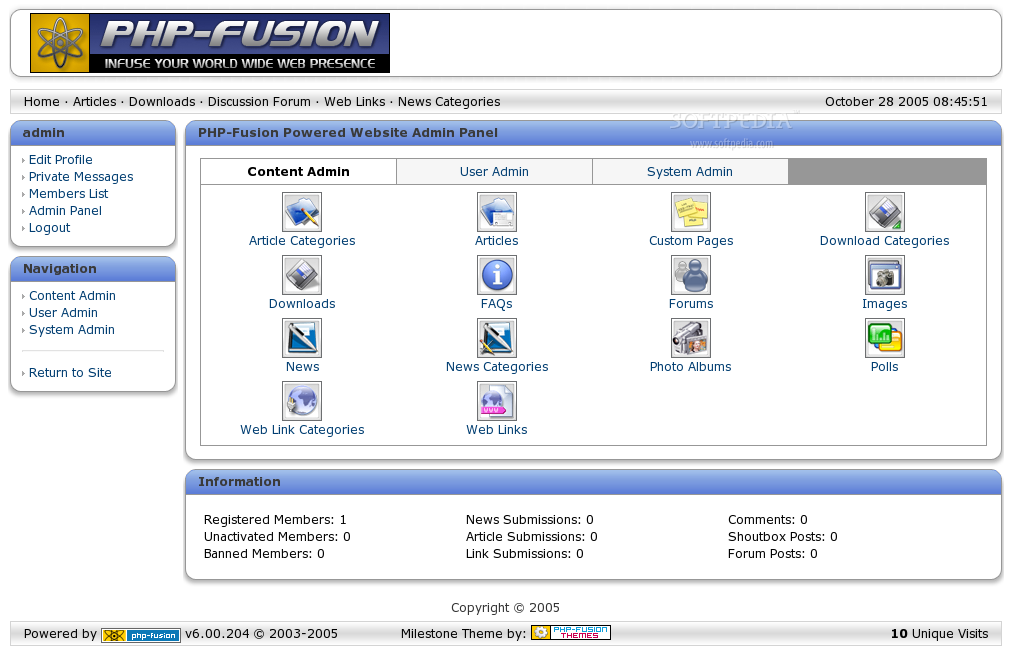Image resolution: width=1012 pixels, height=666 pixels.
Task: Click the Return to Site link
Action: 70,373
